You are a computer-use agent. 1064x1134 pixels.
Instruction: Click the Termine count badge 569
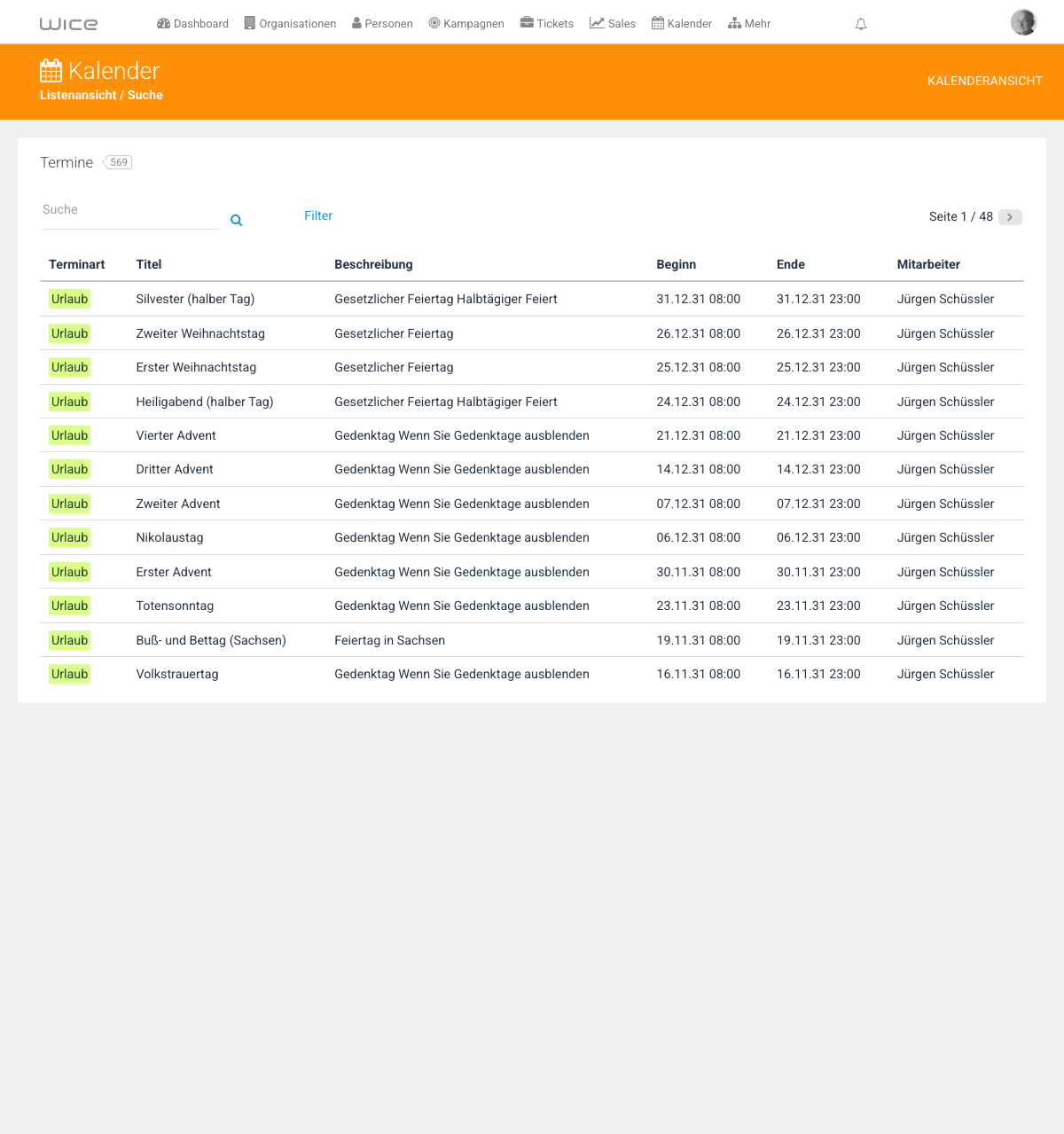[118, 162]
